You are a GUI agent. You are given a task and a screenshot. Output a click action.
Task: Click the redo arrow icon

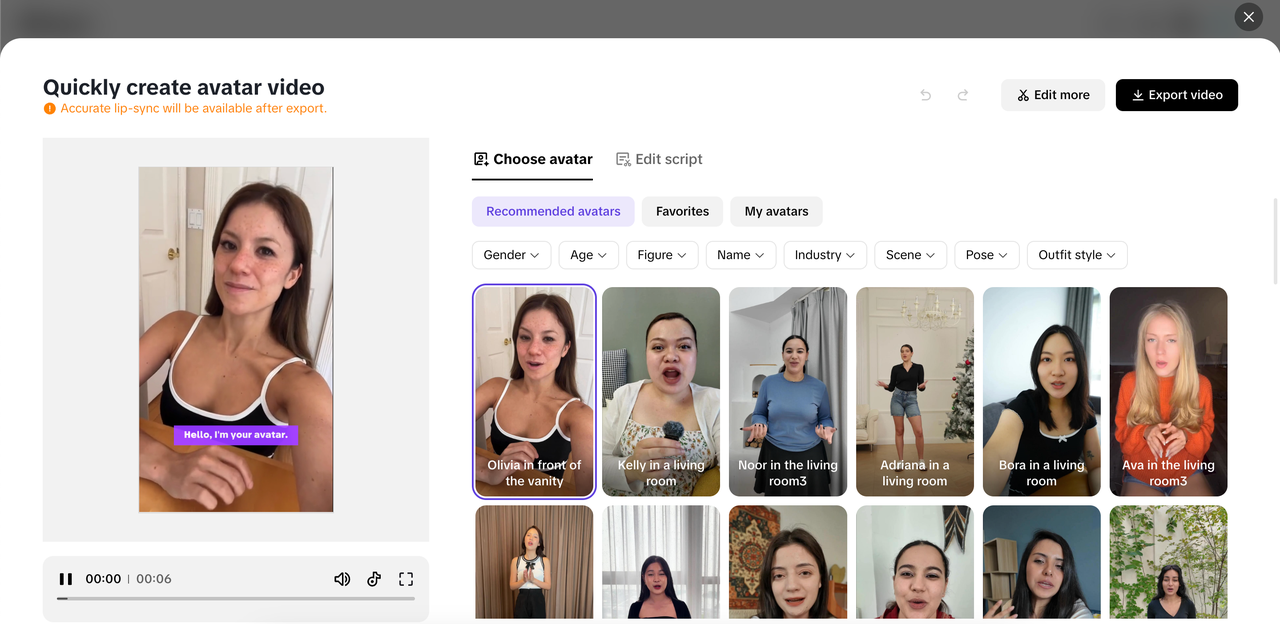click(x=962, y=95)
